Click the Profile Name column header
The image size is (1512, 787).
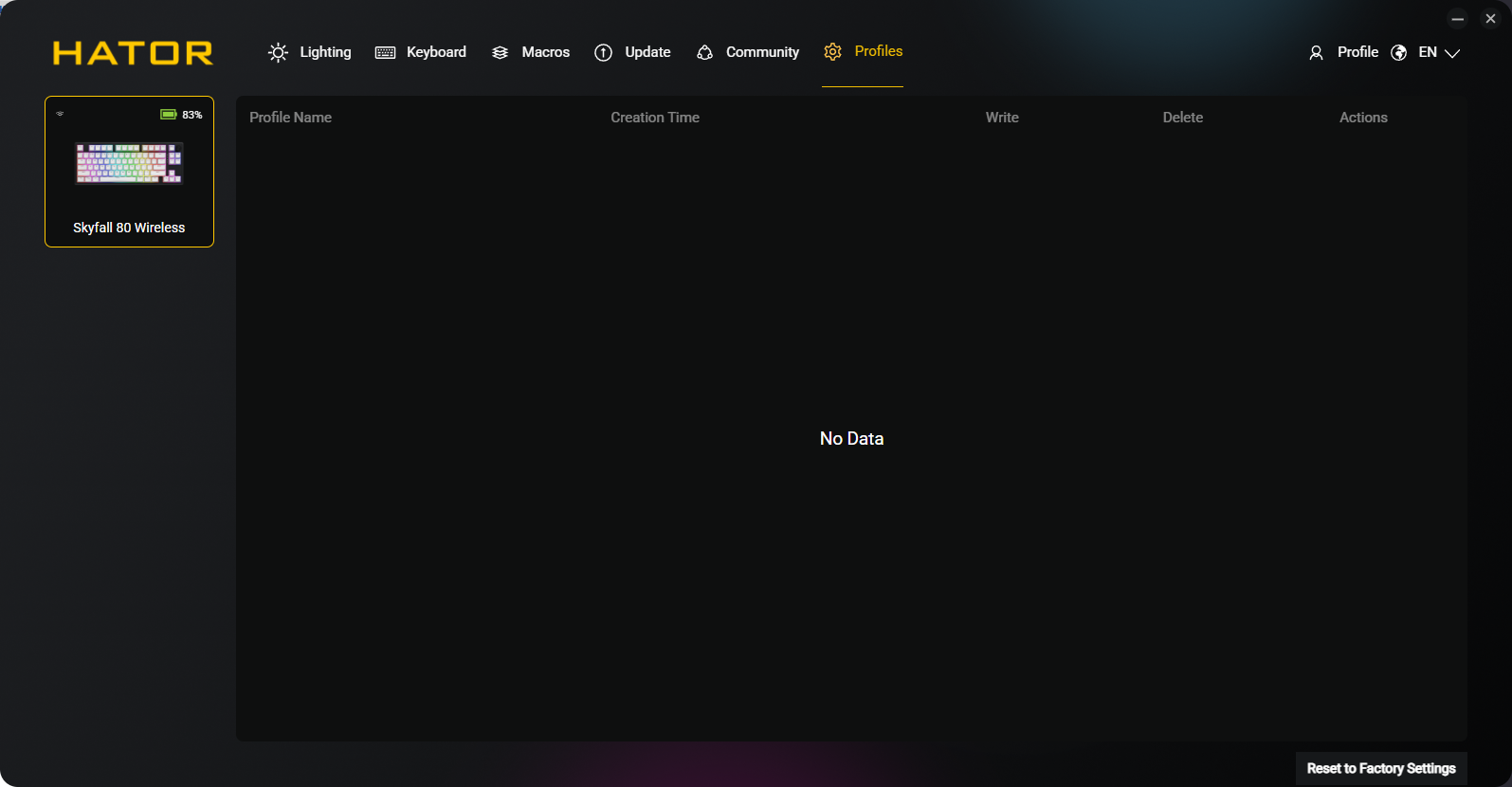click(290, 118)
